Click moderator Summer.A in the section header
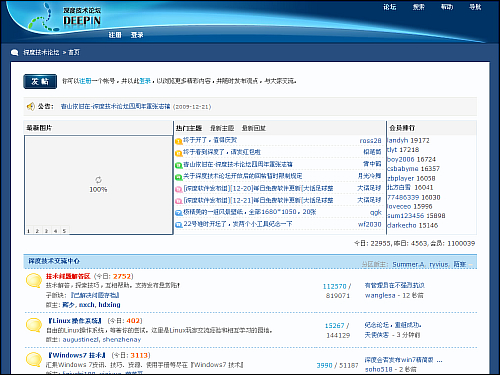 [408, 265]
